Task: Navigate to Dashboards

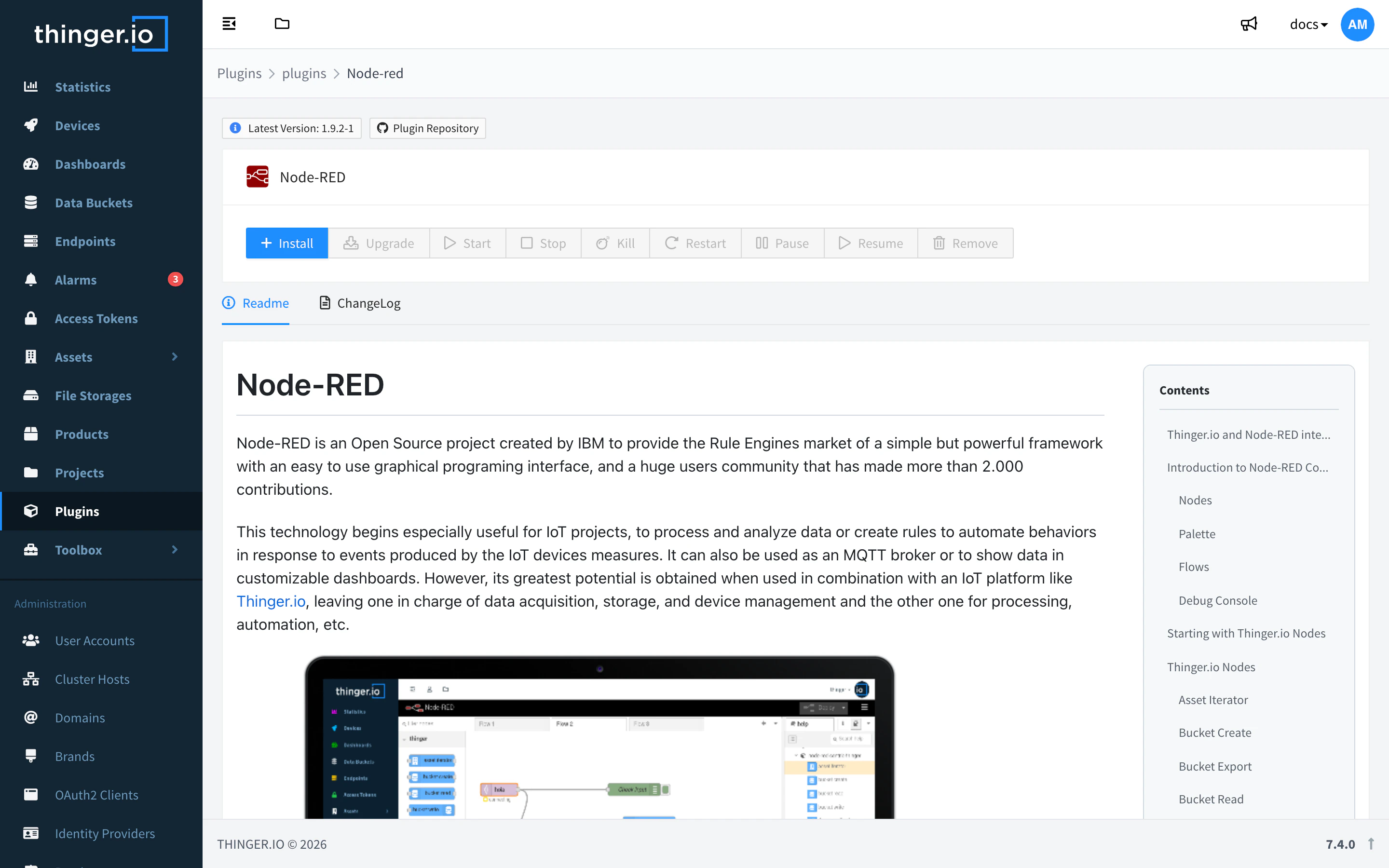Action: coord(101,164)
